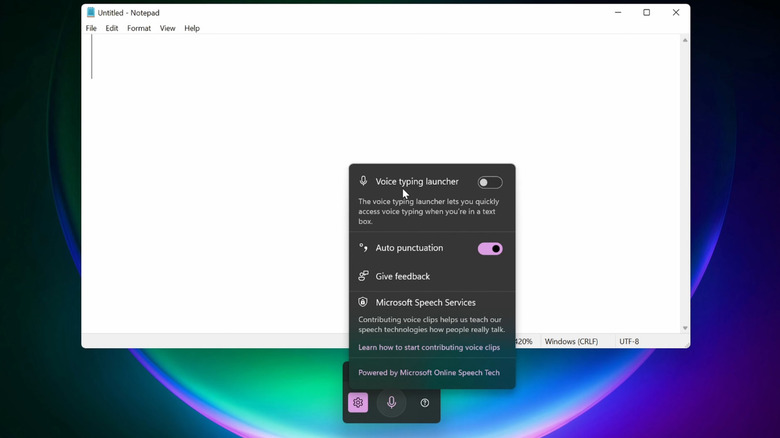Disable the Auto punctuation toggle
The height and width of the screenshot is (438, 780).
coord(490,249)
